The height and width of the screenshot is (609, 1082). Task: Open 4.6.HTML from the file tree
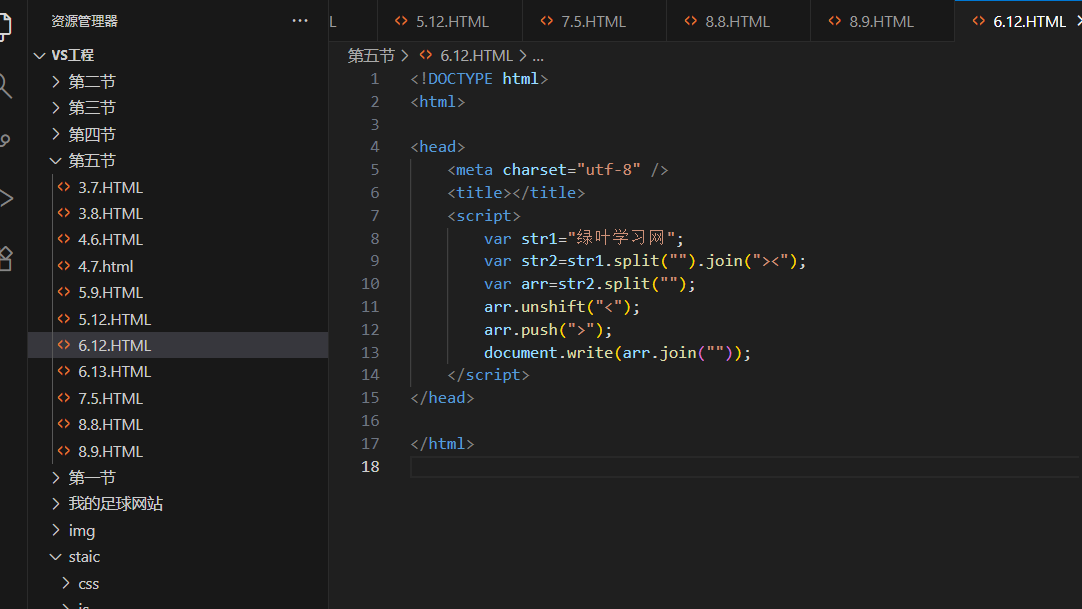178,239
